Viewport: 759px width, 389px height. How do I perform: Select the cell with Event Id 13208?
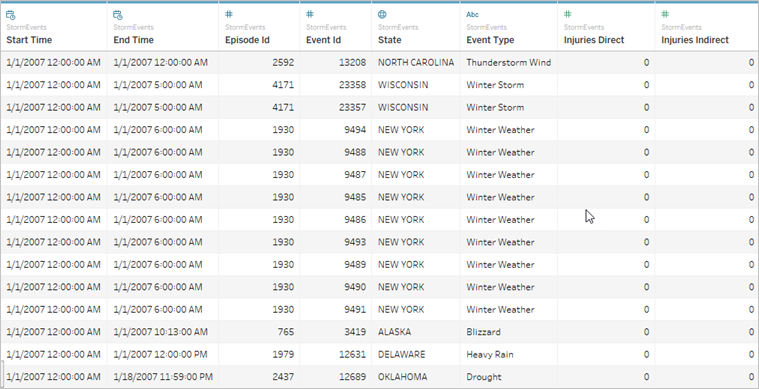tap(335, 62)
